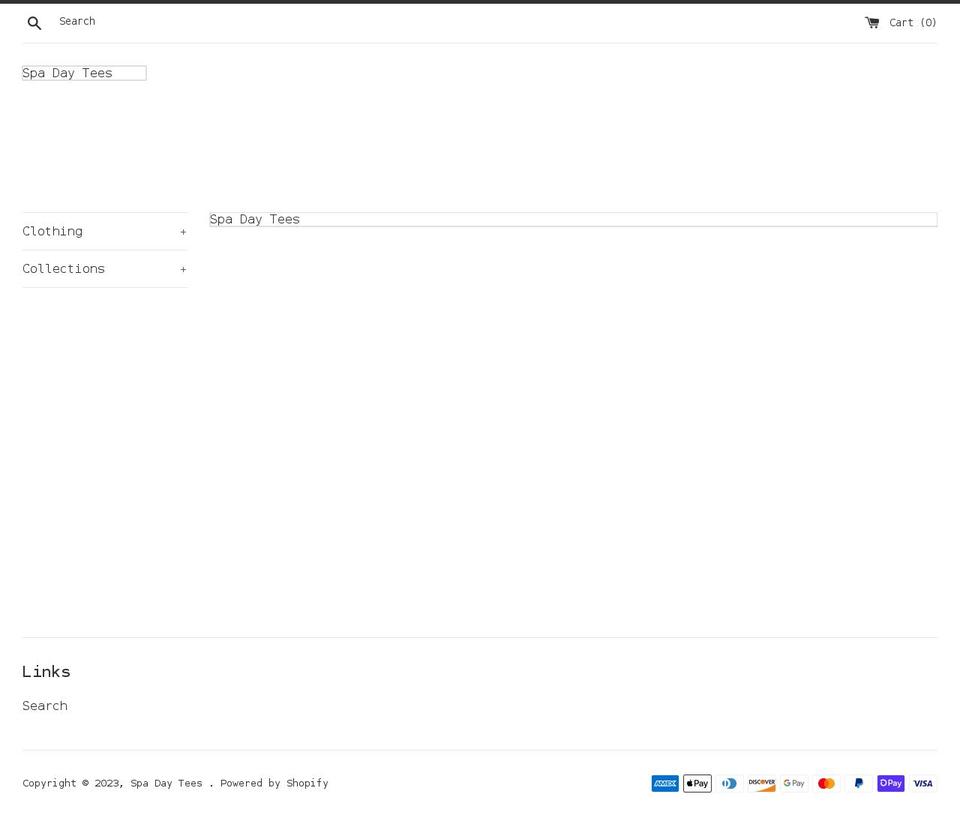
Task: Expand the Clothing plus sign
Action: [x=183, y=232]
